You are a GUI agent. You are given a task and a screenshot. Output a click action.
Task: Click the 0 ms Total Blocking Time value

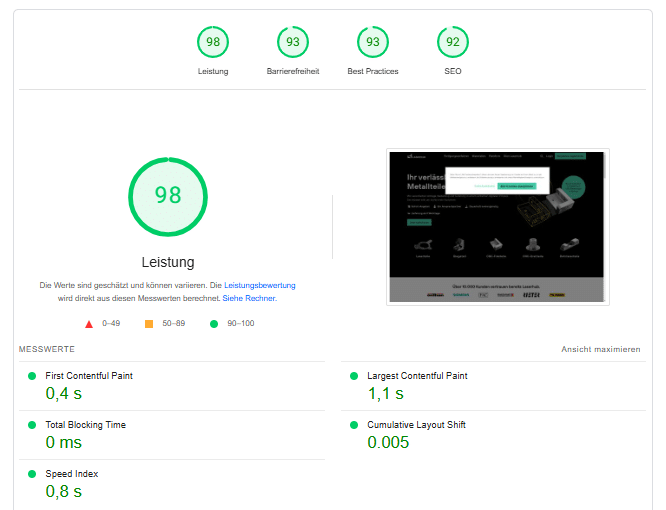coord(64,442)
